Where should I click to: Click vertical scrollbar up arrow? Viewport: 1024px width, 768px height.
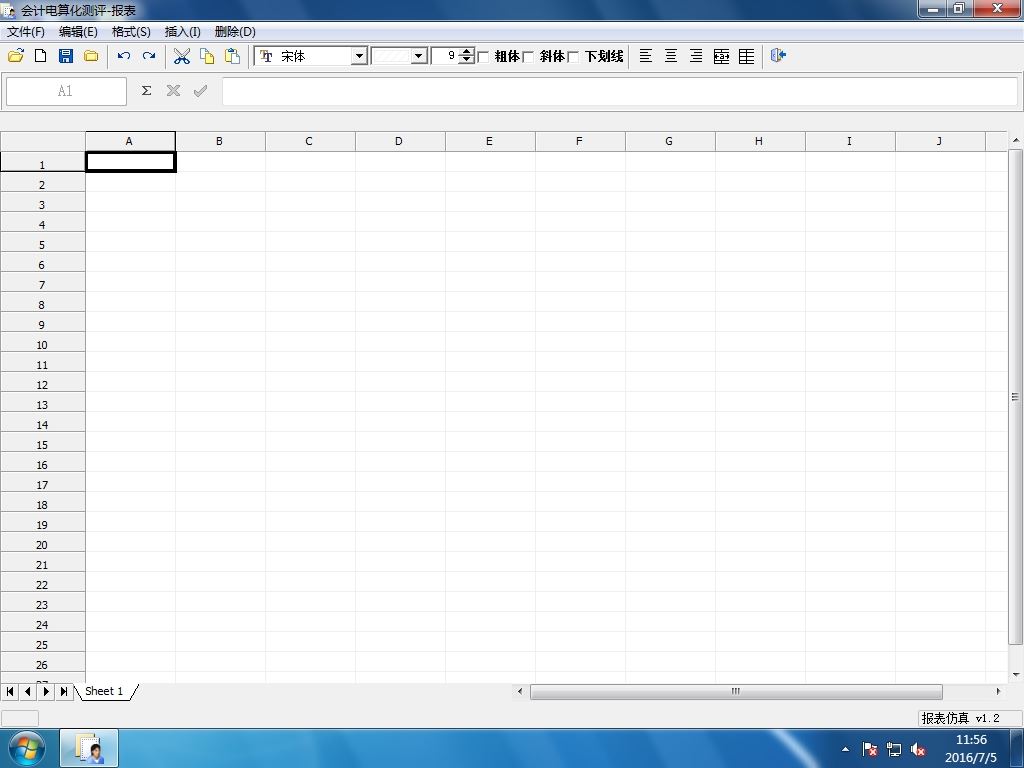(1016, 140)
